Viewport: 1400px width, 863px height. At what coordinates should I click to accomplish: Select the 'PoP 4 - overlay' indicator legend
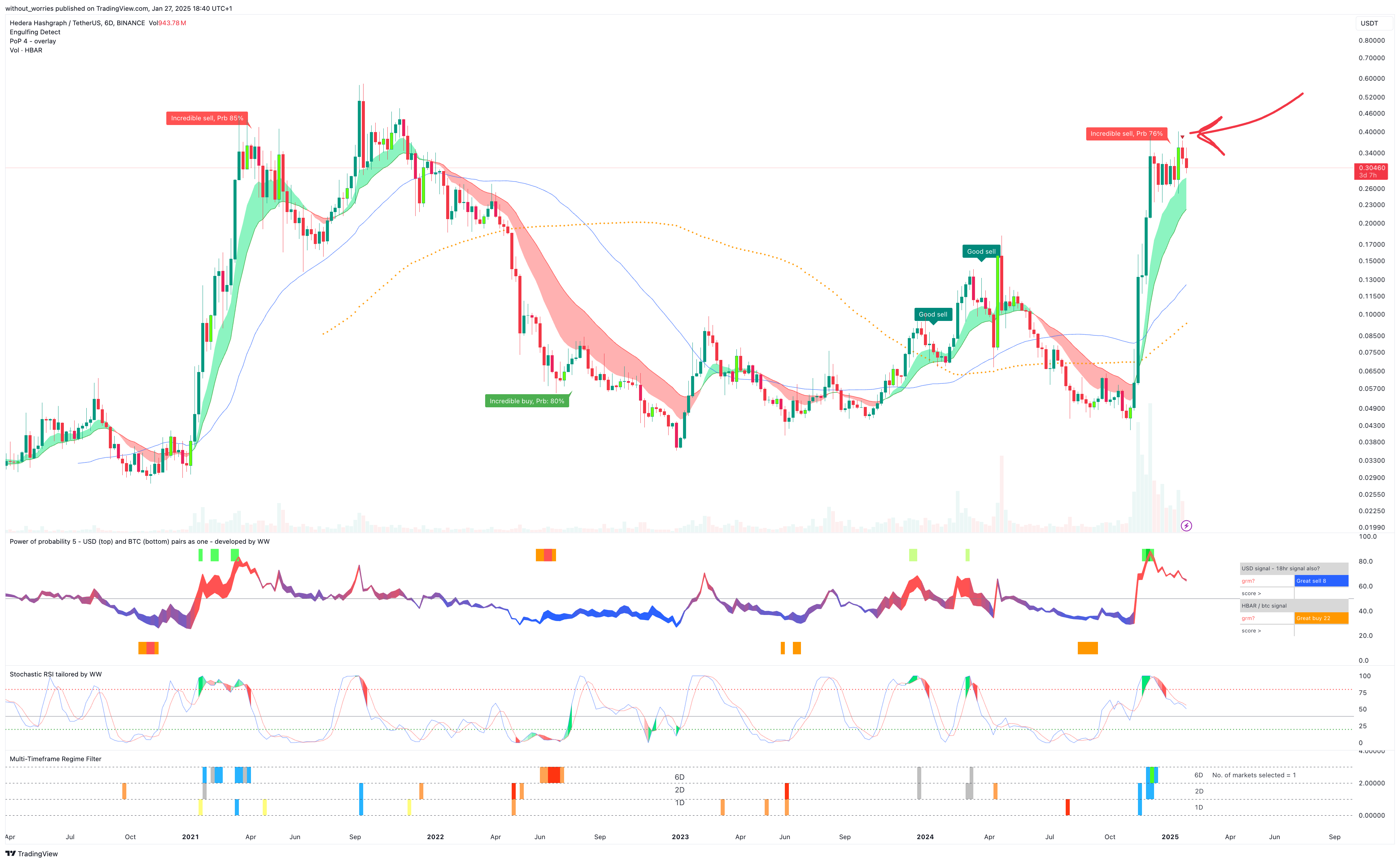[33, 41]
